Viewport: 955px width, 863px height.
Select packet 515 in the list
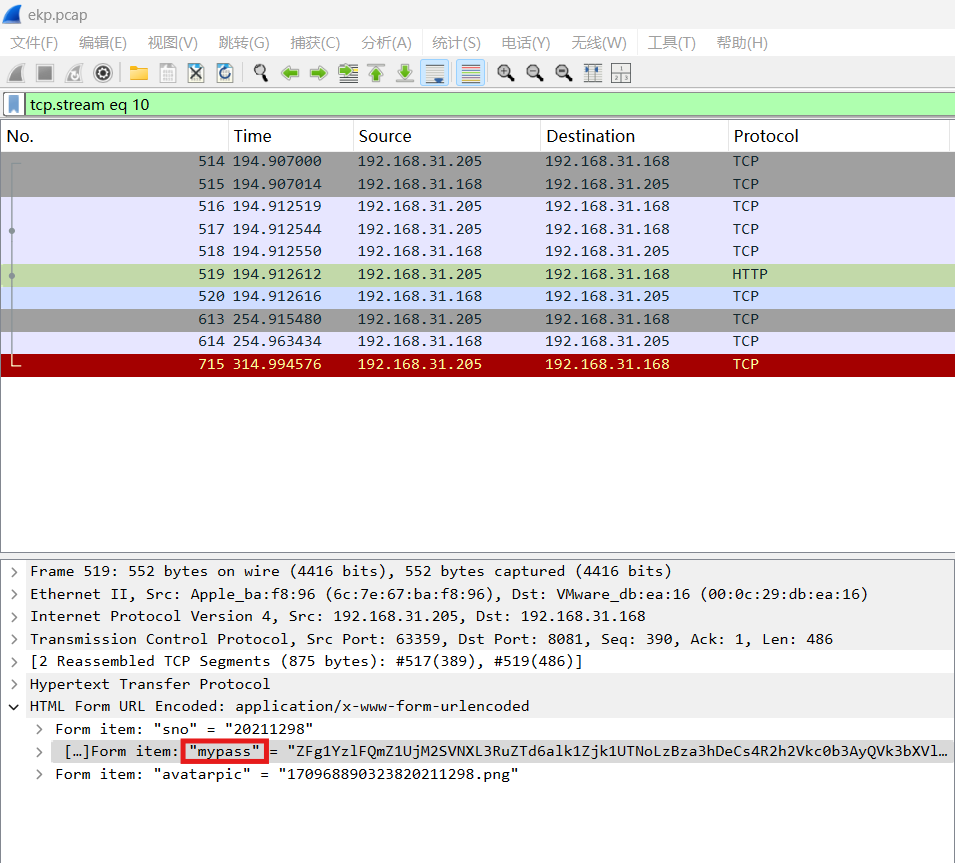478,184
